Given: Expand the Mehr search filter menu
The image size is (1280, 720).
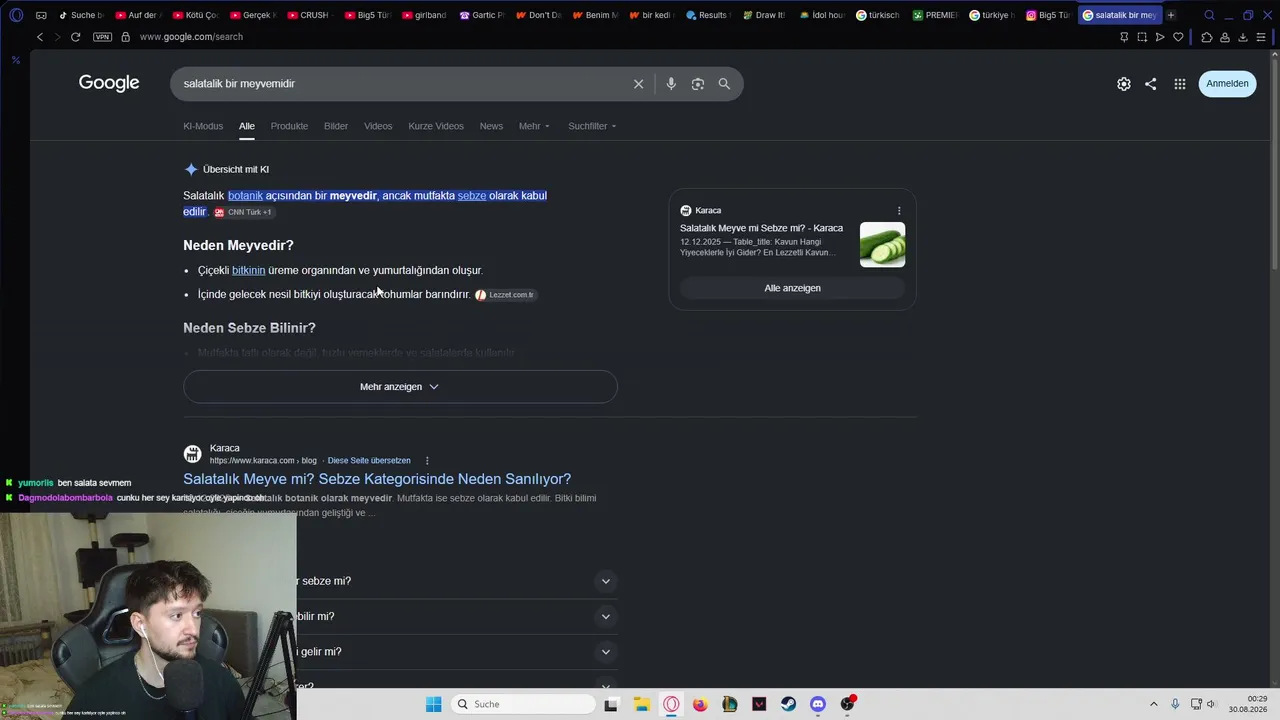Looking at the screenshot, I should [534, 126].
